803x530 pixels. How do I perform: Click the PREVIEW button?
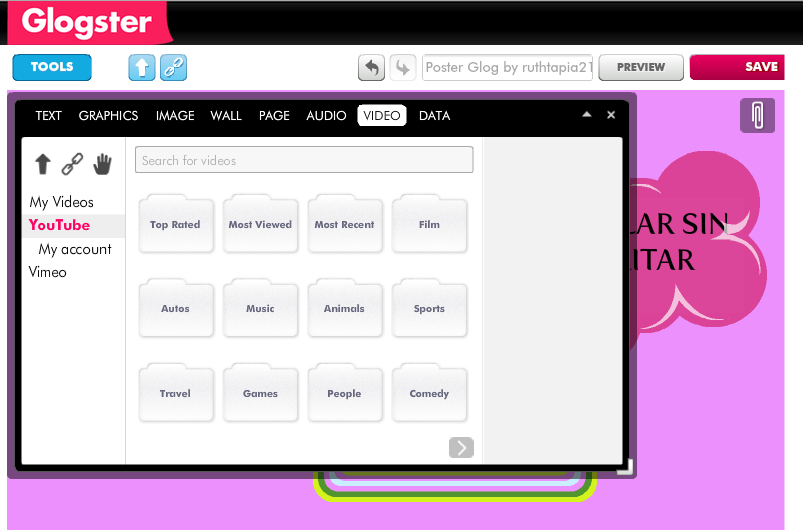[641, 67]
